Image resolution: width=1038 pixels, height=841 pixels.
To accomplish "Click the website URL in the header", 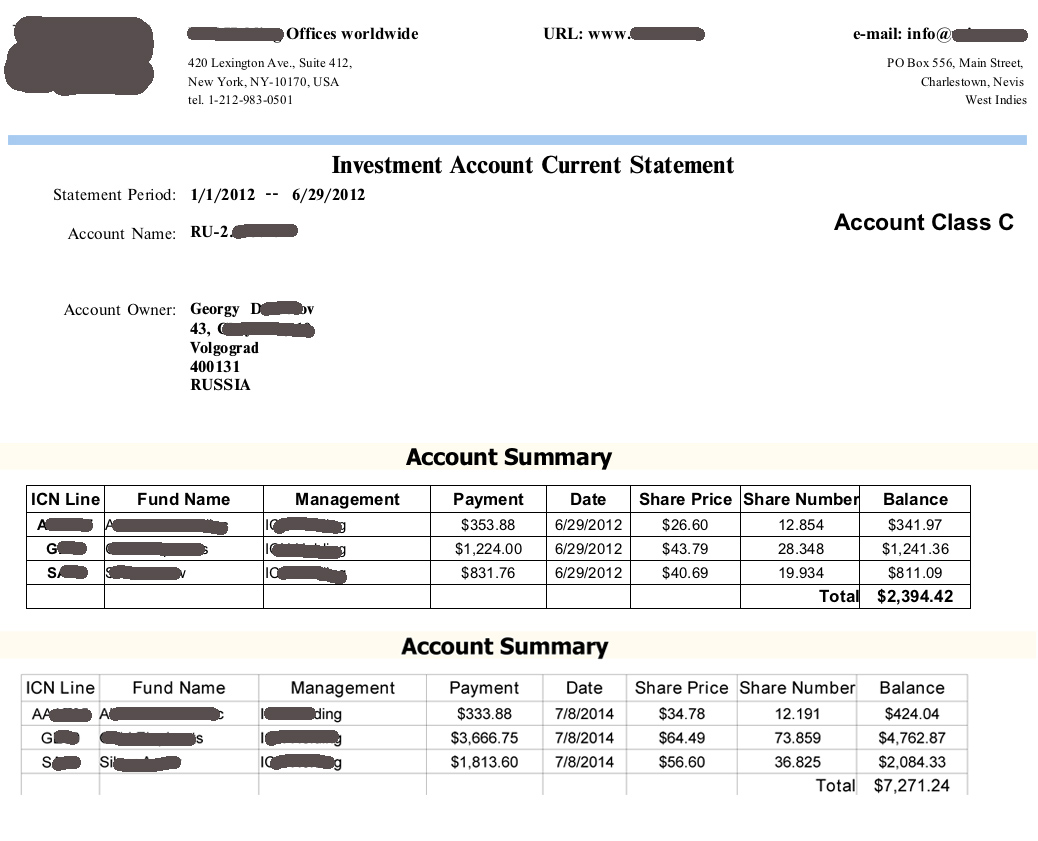I will click(x=624, y=34).
